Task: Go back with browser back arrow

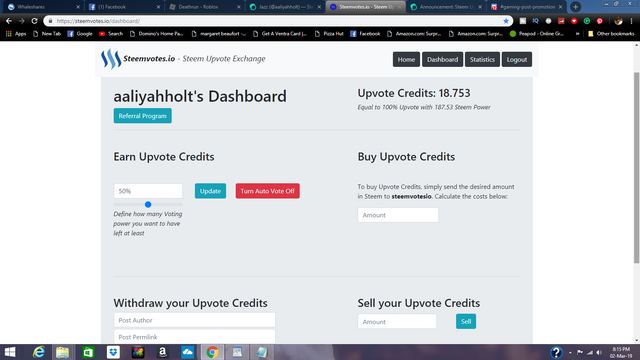Action: point(9,21)
